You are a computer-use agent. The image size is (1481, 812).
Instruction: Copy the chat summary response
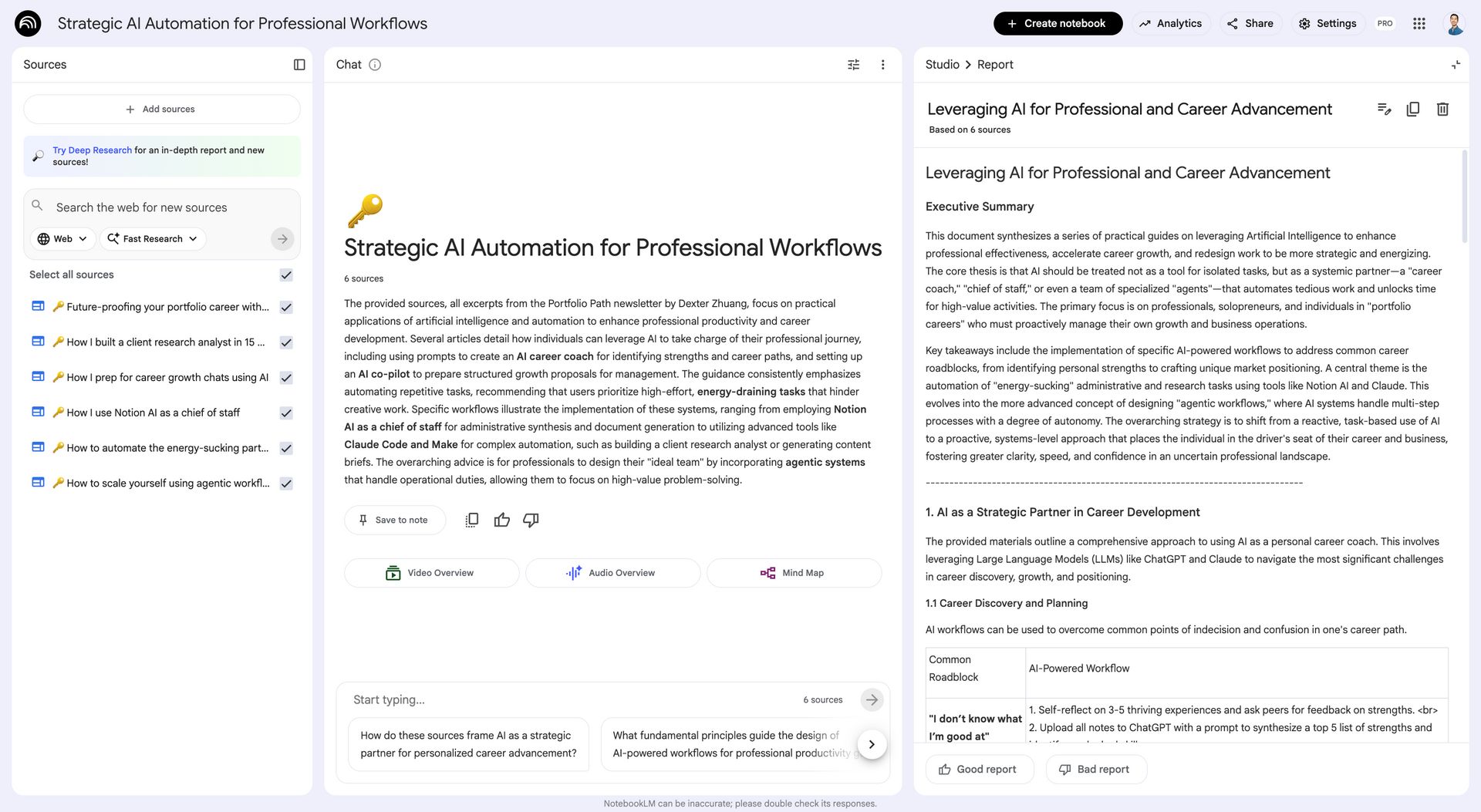click(472, 520)
